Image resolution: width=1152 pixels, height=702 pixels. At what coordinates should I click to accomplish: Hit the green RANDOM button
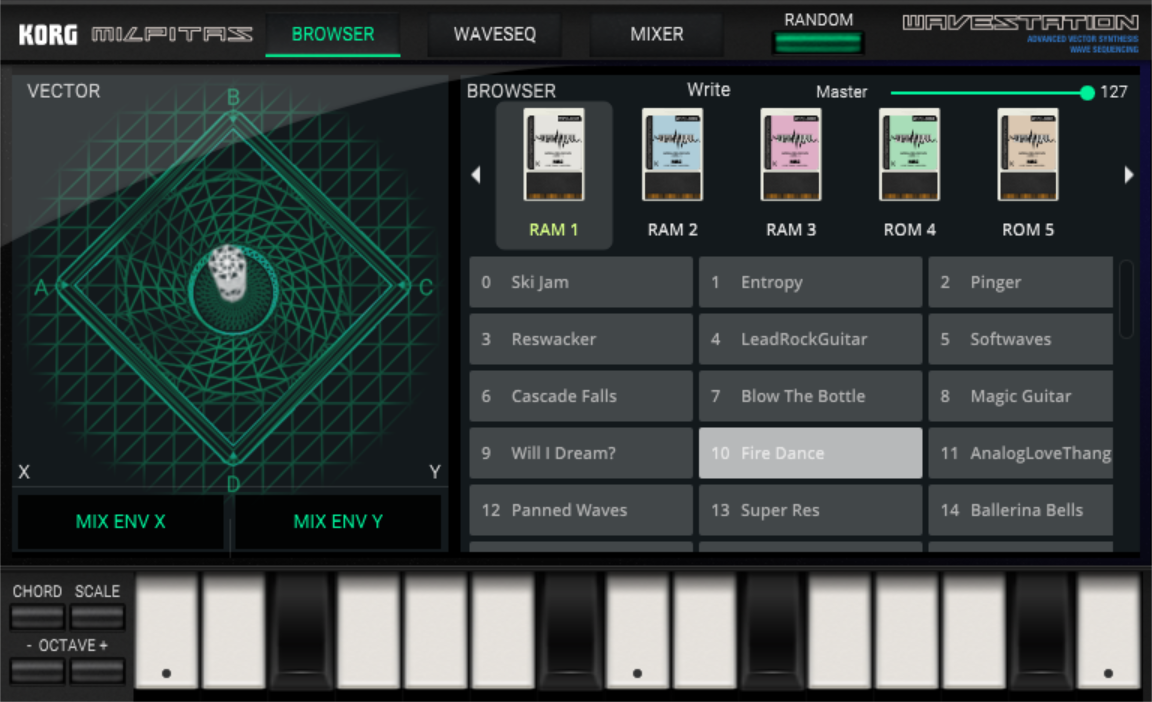coord(818,43)
